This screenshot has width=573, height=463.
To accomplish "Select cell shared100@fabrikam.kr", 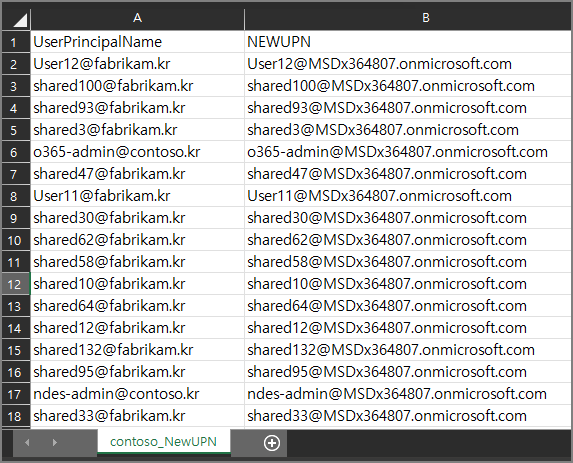I will [x=137, y=86].
